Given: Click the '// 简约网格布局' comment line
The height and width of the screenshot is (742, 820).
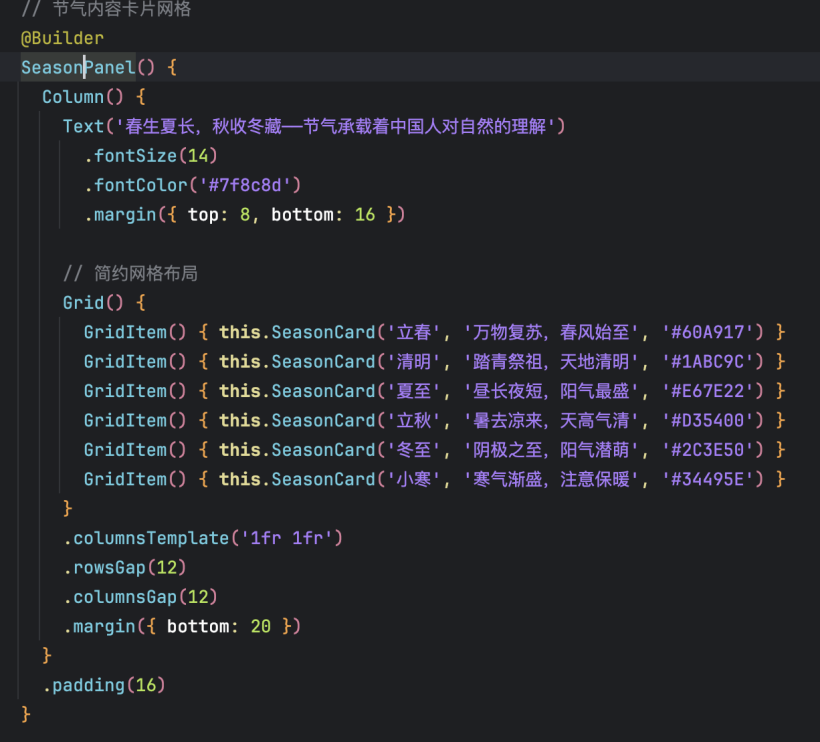Looking at the screenshot, I should [x=135, y=273].
